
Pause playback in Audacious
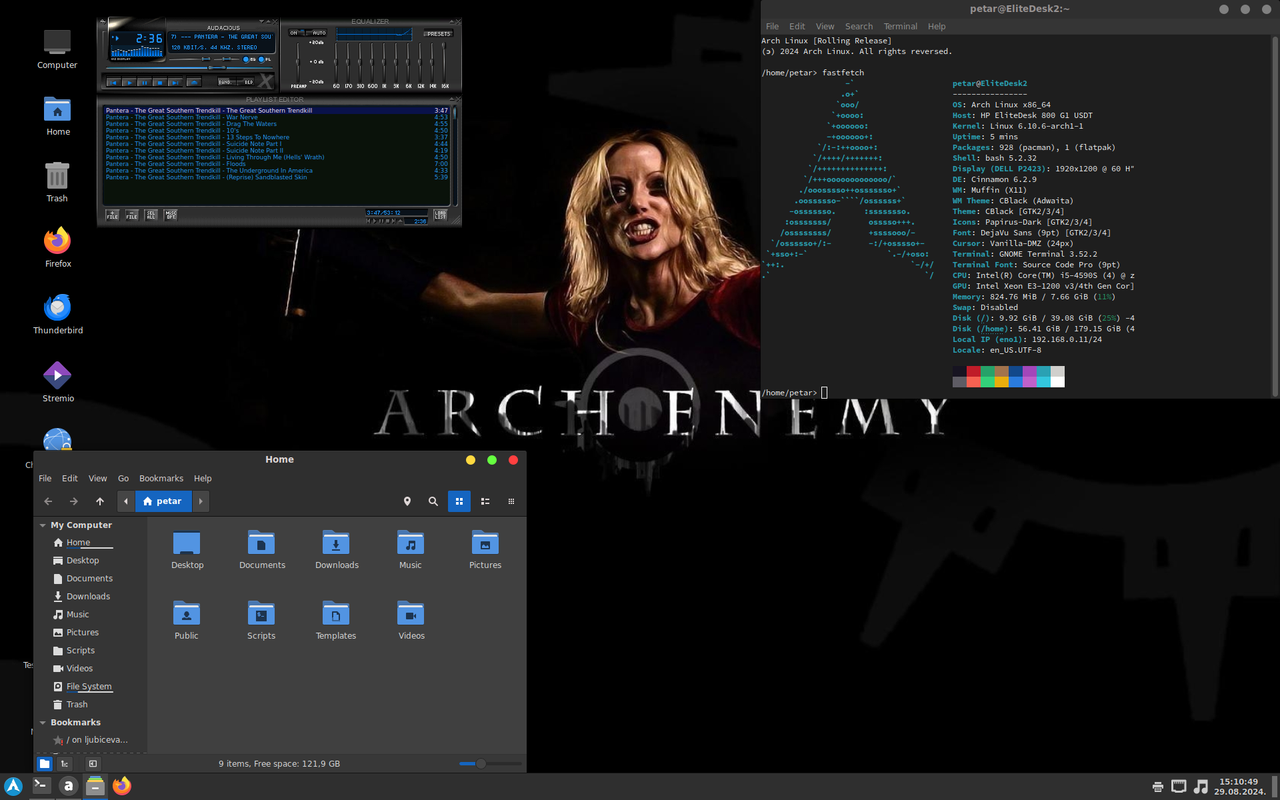pyautogui.click(x=144, y=83)
